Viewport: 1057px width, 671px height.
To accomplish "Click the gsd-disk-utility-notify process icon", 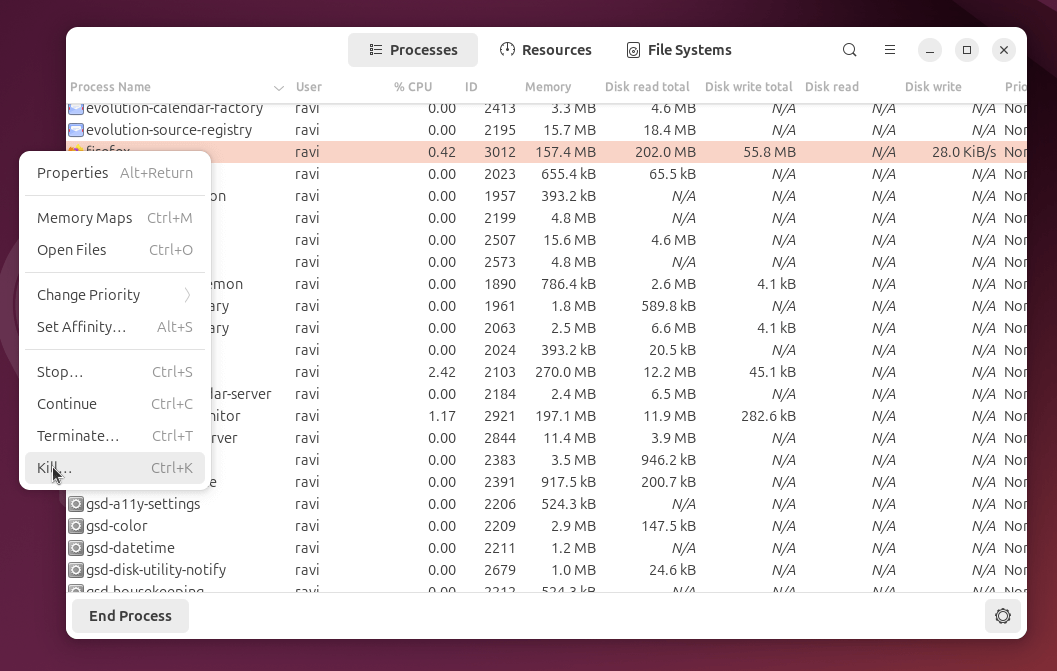I will point(76,570).
